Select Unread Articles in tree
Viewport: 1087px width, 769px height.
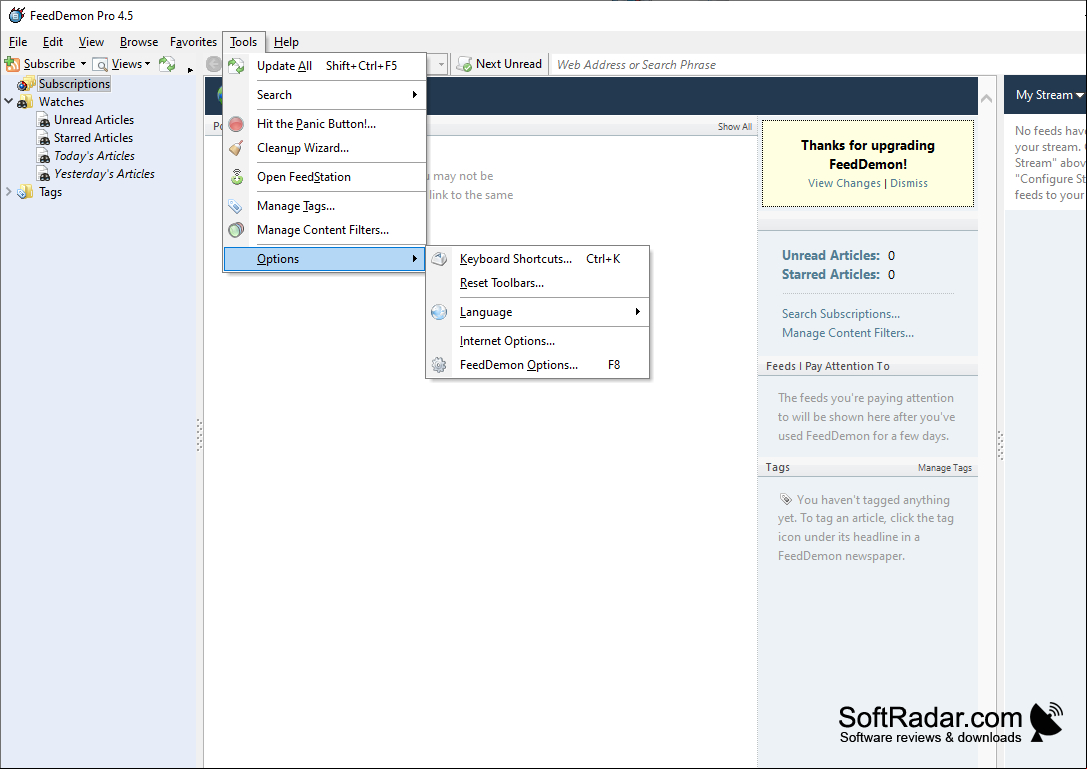pos(94,120)
